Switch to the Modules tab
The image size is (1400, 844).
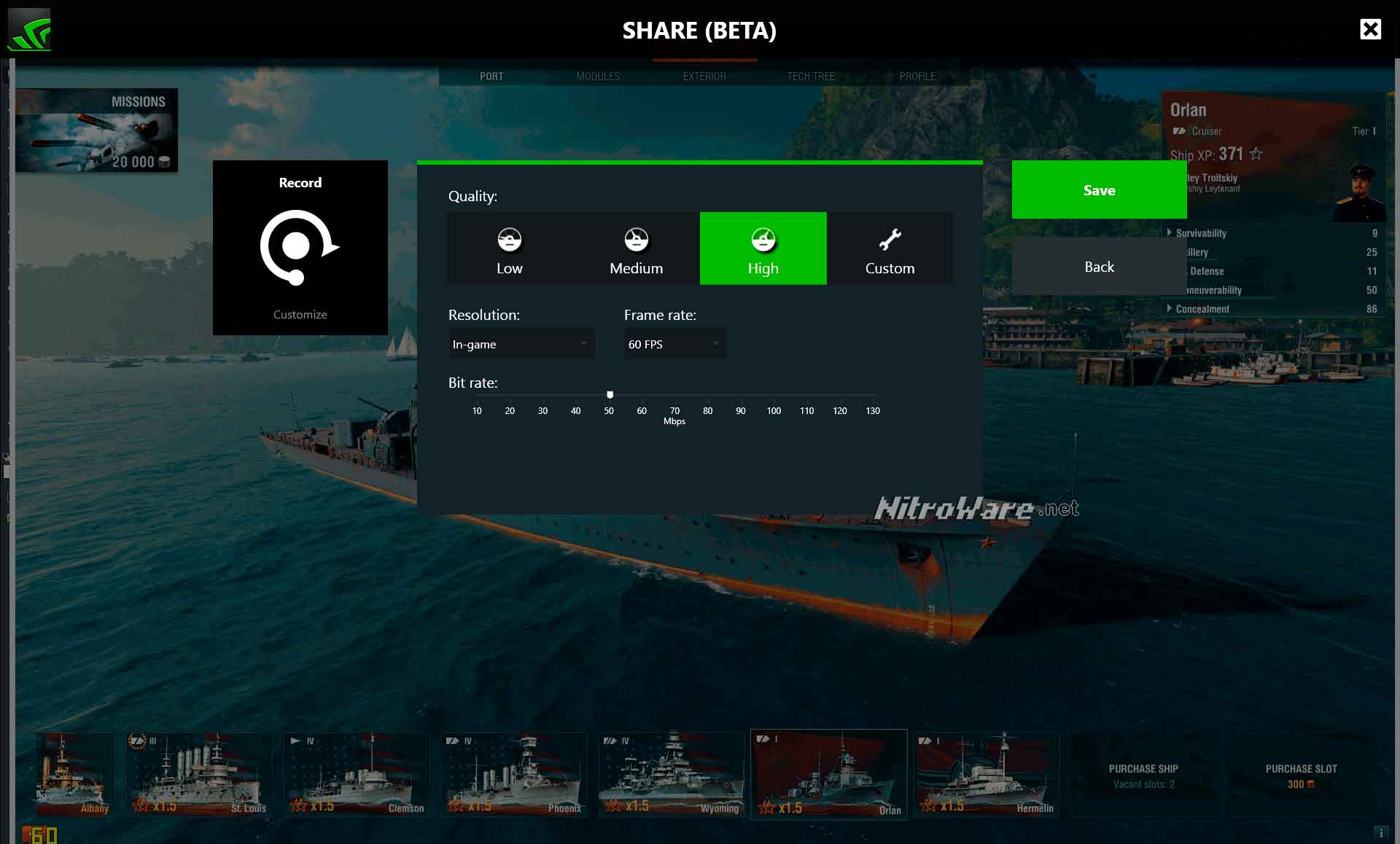click(x=598, y=77)
